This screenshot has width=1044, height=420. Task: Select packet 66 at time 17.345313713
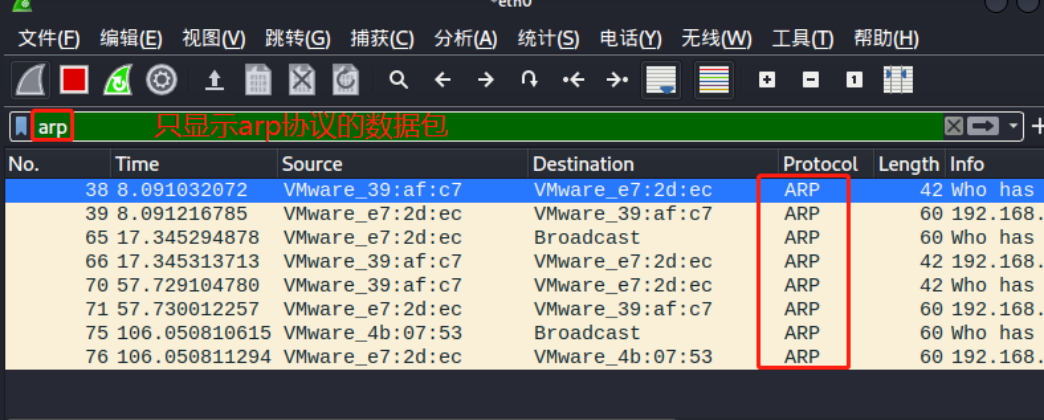pyautogui.click(x=525, y=262)
